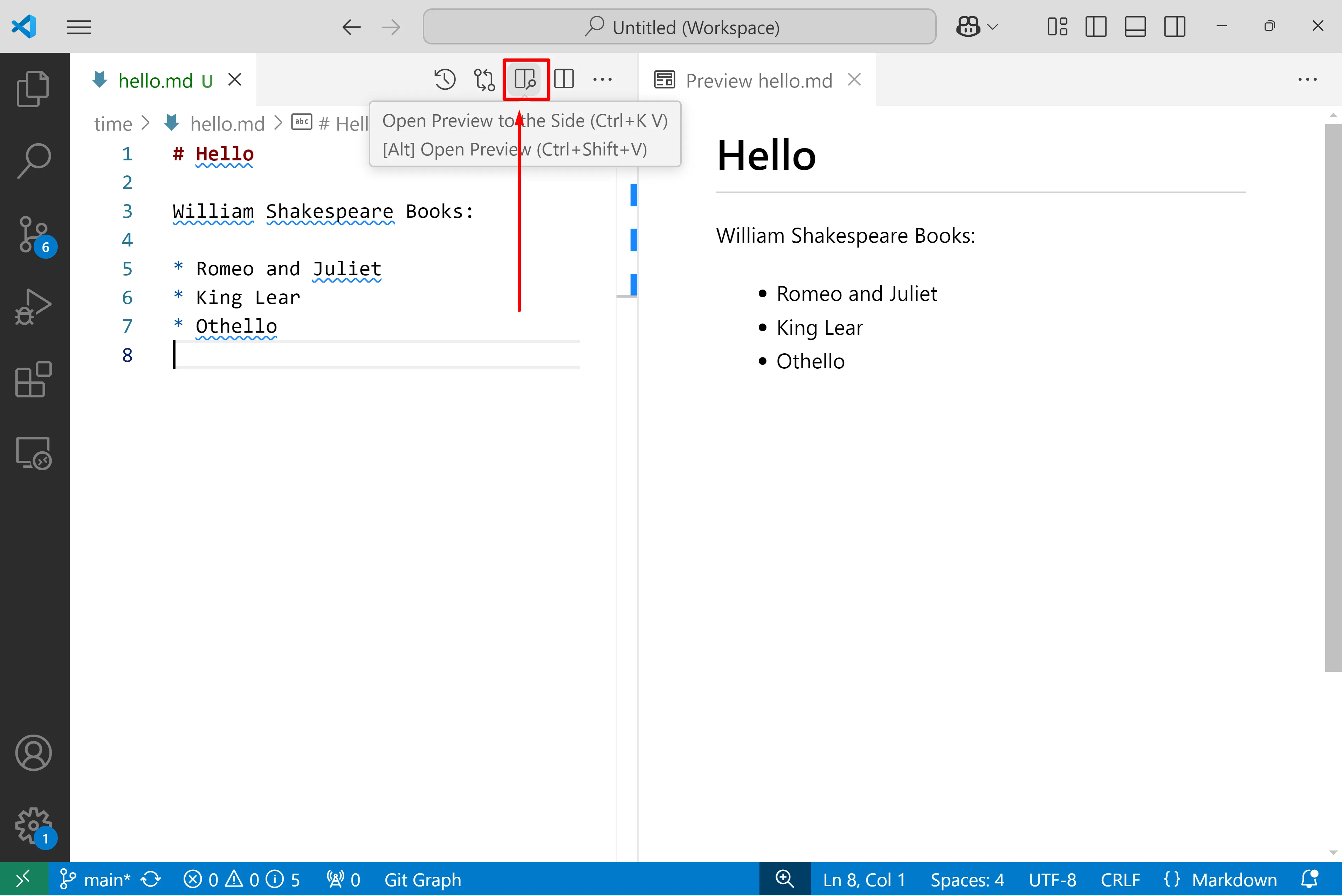Viewport: 1342px width, 896px height.
Task: Click Open Preview to the Side icon
Action: pyautogui.click(x=525, y=79)
